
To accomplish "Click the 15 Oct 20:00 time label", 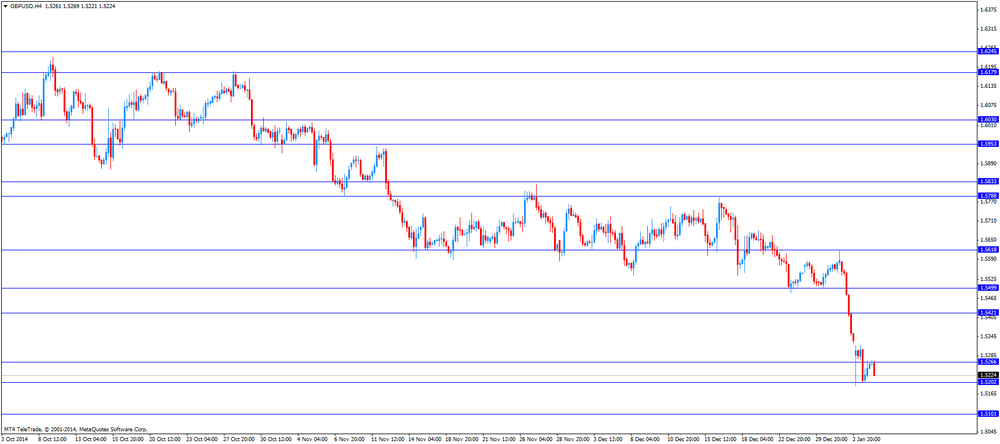I will tap(128, 440).
